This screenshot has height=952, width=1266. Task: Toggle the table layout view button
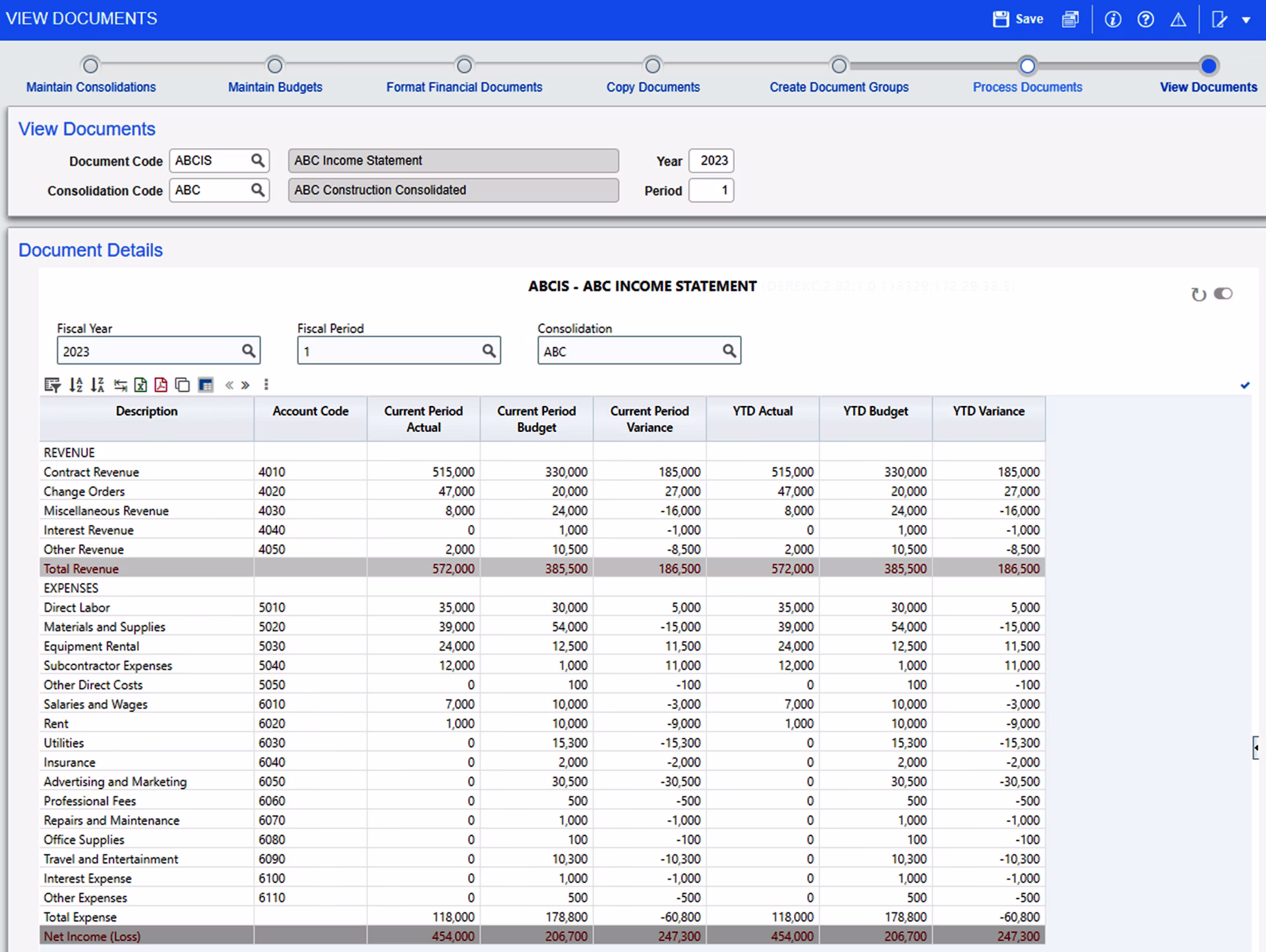point(206,385)
